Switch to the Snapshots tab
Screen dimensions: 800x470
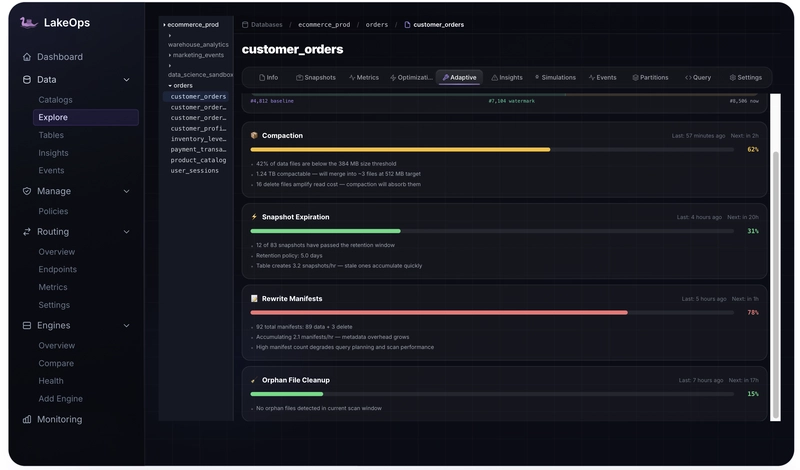[x=316, y=78]
